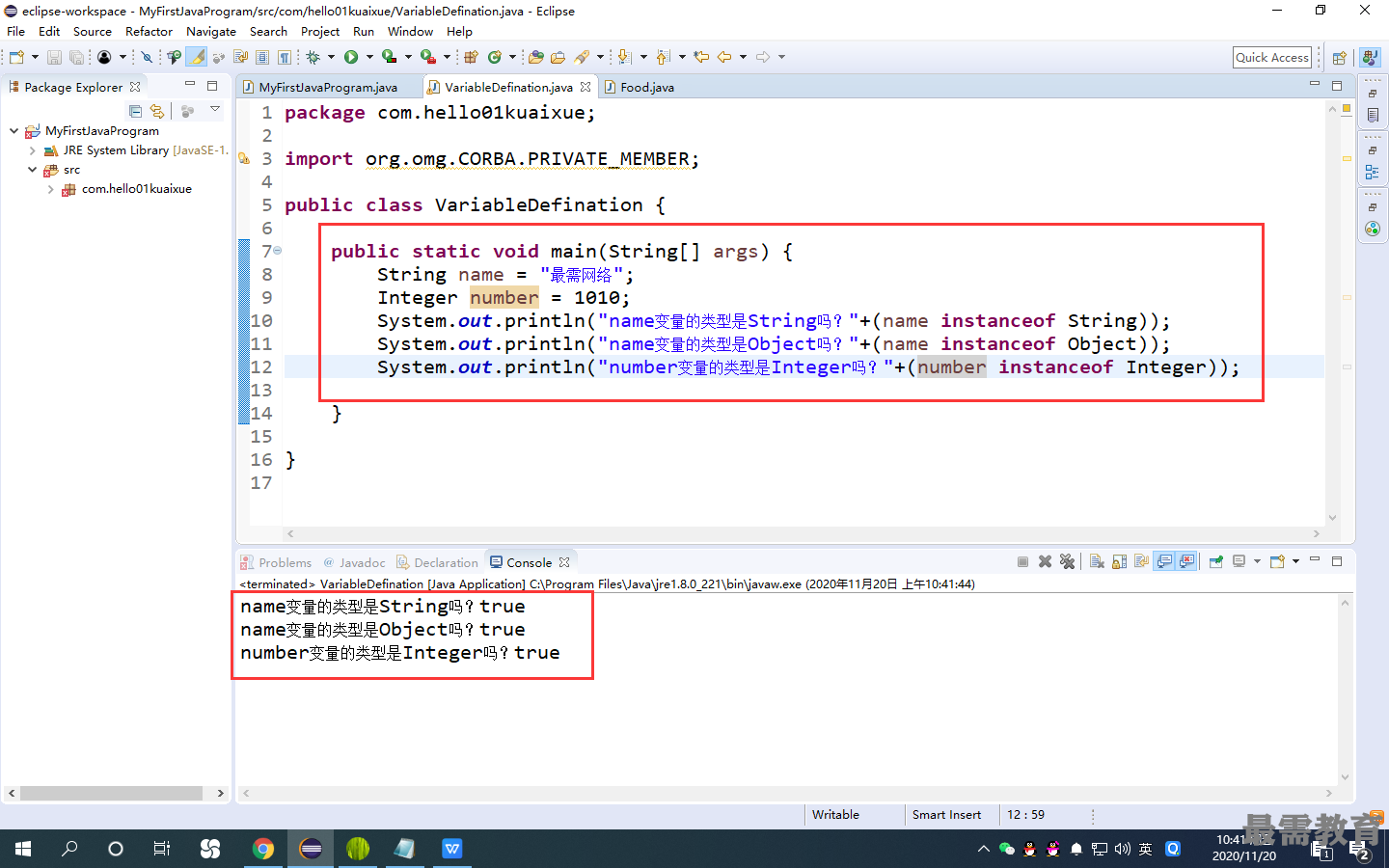
Task: Toggle Show Console on Standard Out
Action: click(x=1163, y=561)
